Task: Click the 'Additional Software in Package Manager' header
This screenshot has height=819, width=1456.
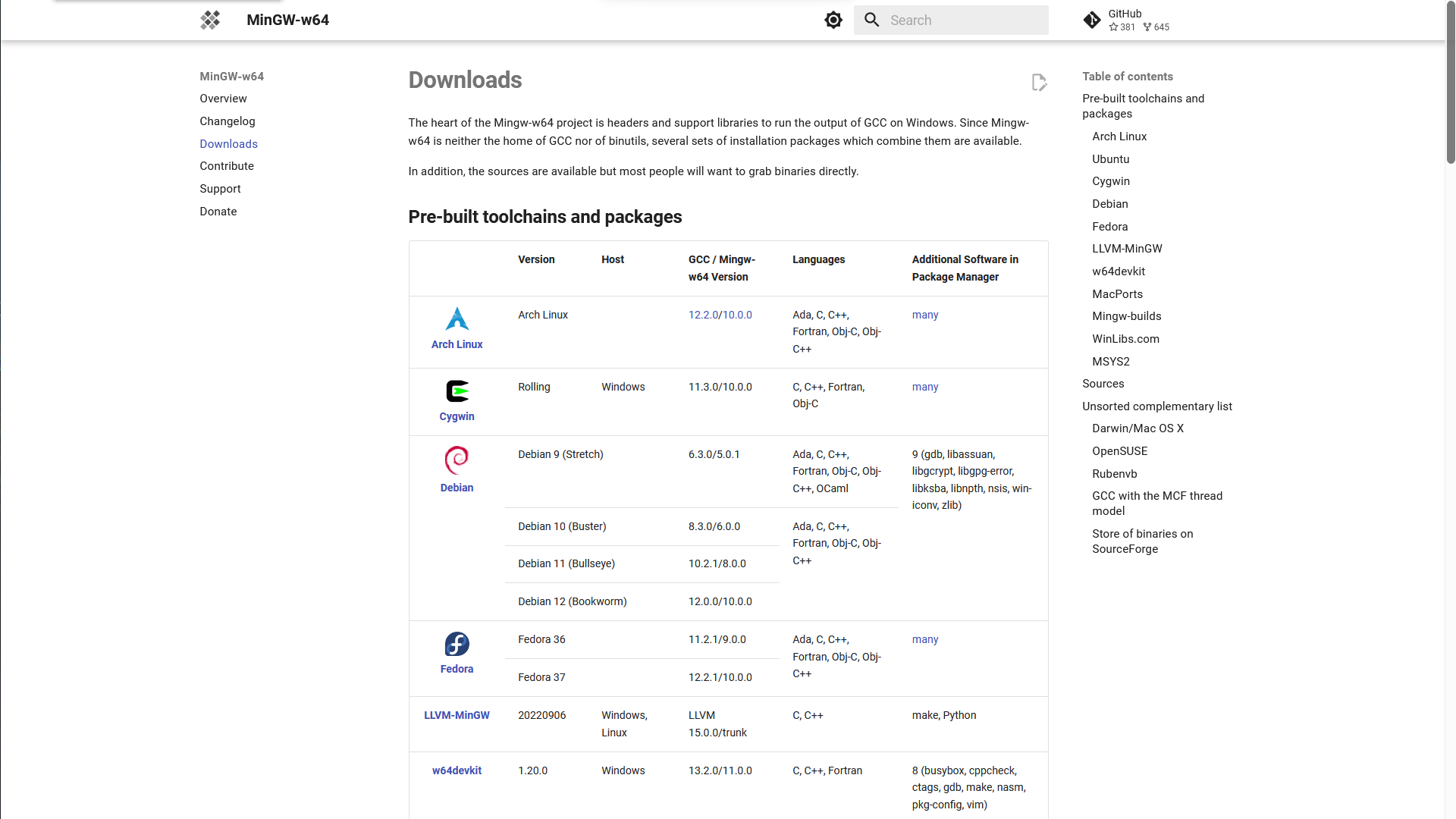Action: tap(965, 268)
